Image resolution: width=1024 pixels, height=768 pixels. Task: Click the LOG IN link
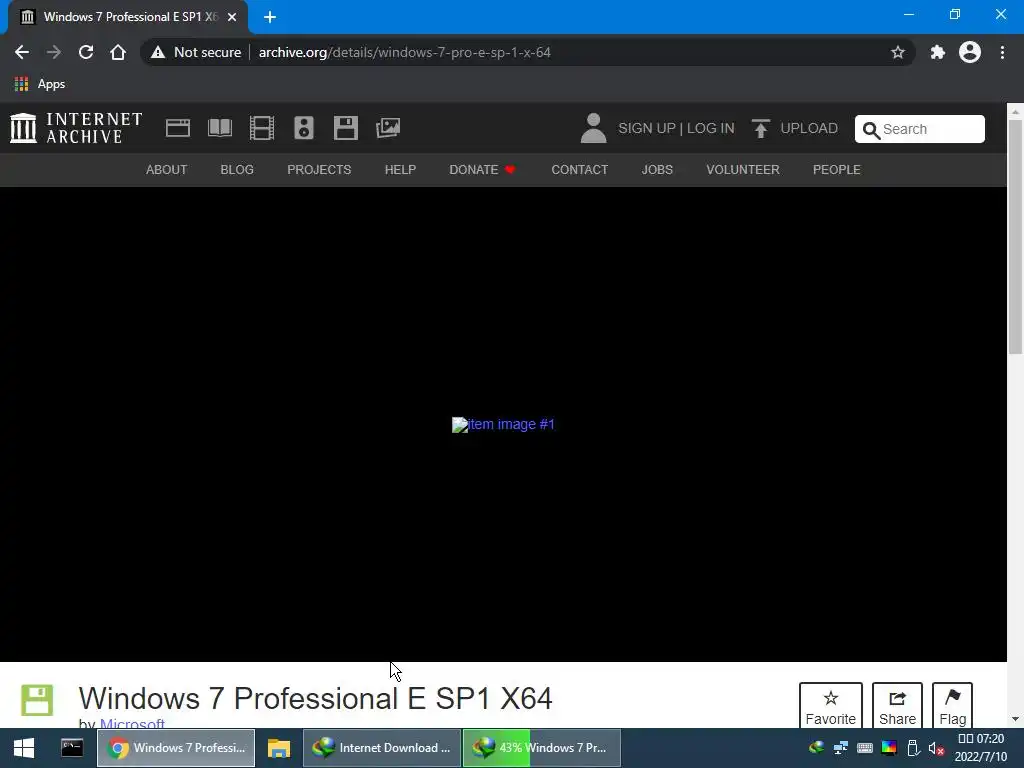(x=711, y=129)
